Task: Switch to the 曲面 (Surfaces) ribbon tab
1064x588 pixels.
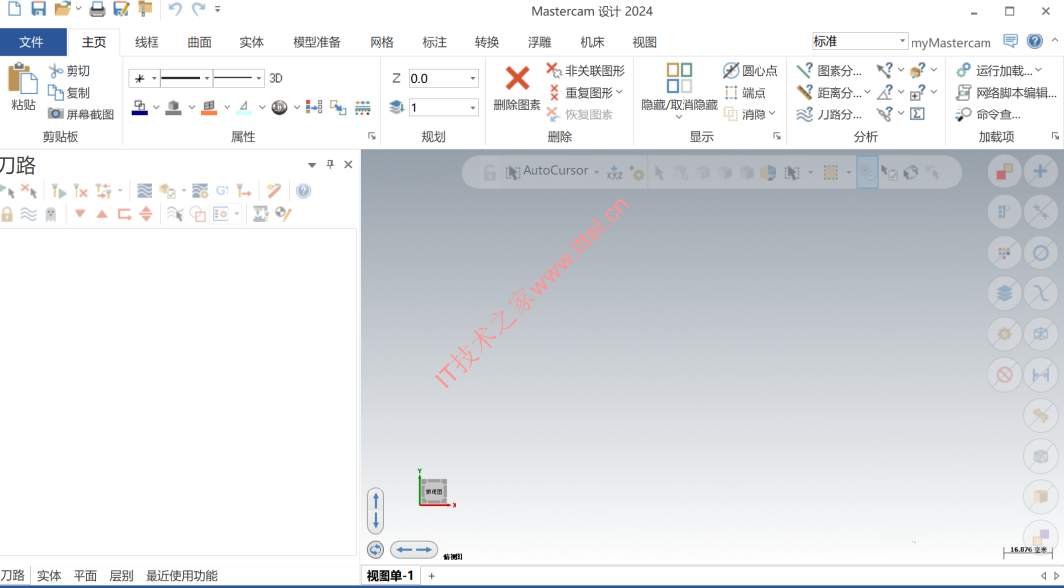Action: point(200,42)
